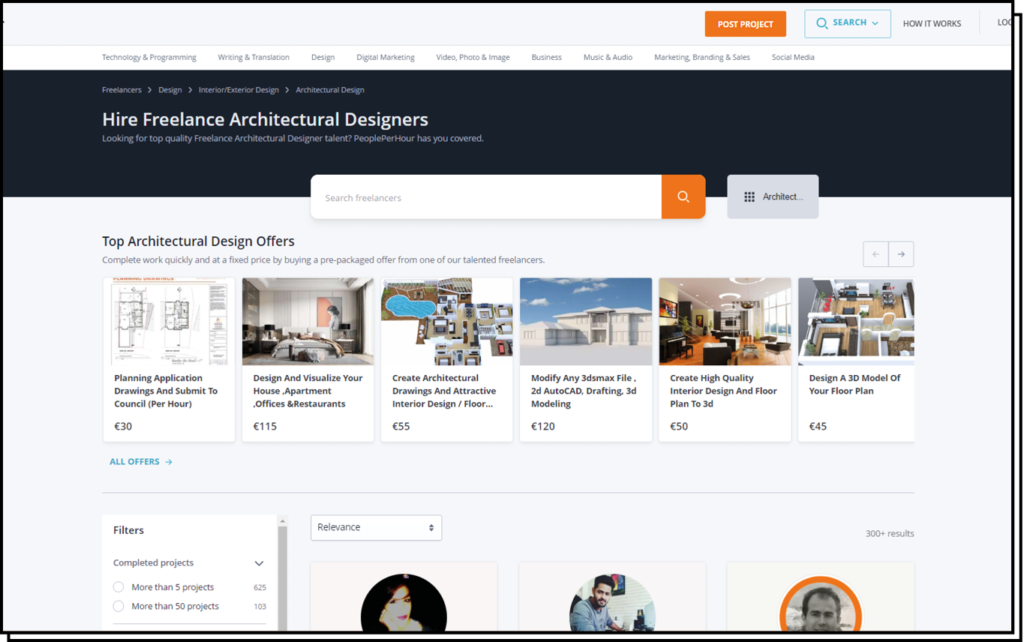Viewport: 1024px width, 642px height.
Task: Click the orange search magnifier button
Action: (683, 197)
